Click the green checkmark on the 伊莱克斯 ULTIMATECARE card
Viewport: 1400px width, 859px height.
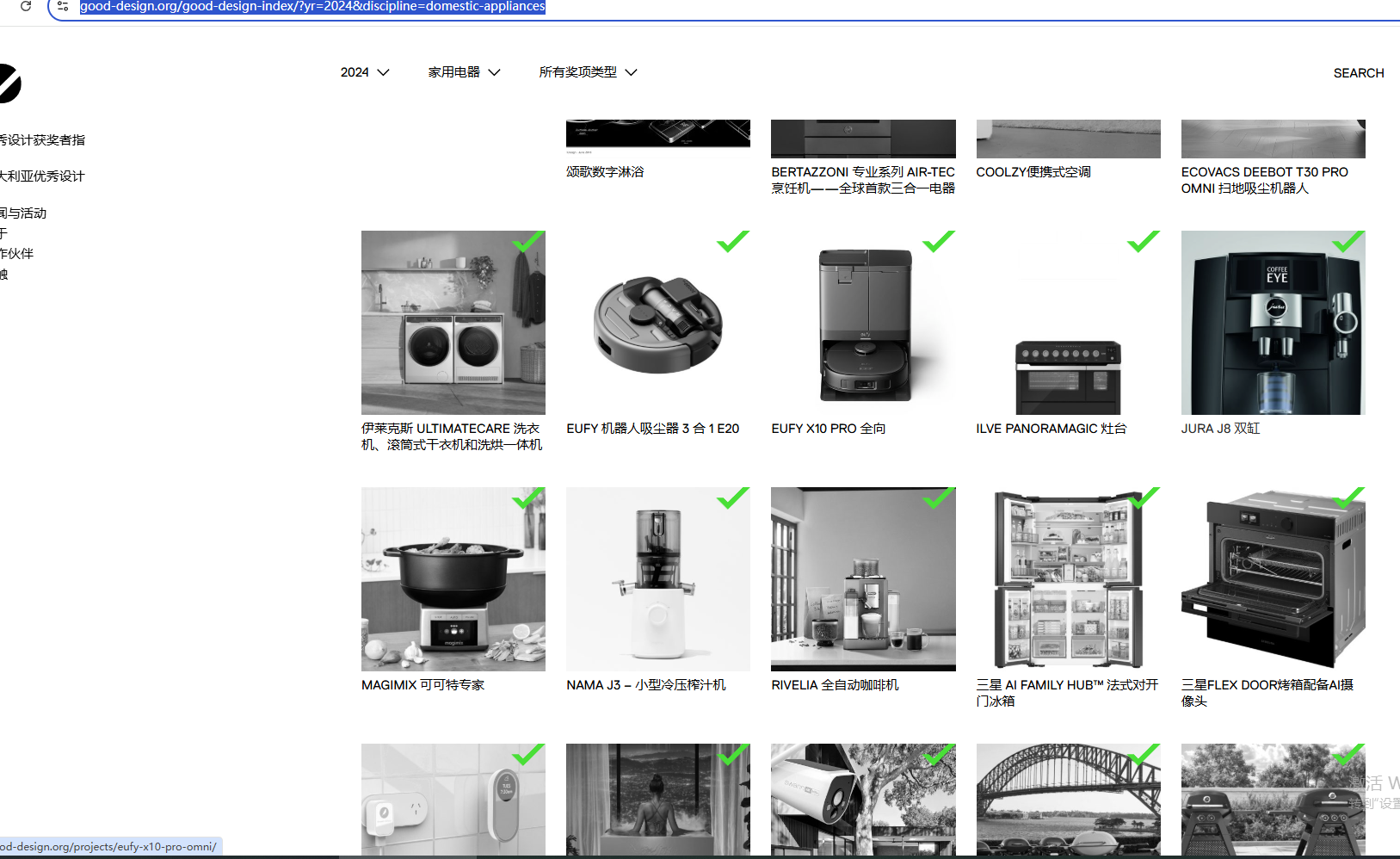527,242
